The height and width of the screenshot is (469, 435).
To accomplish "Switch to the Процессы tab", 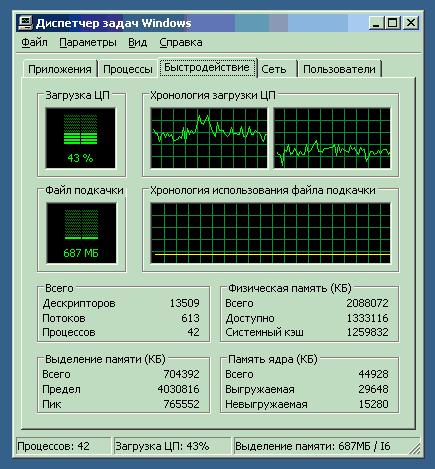I will point(128,69).
